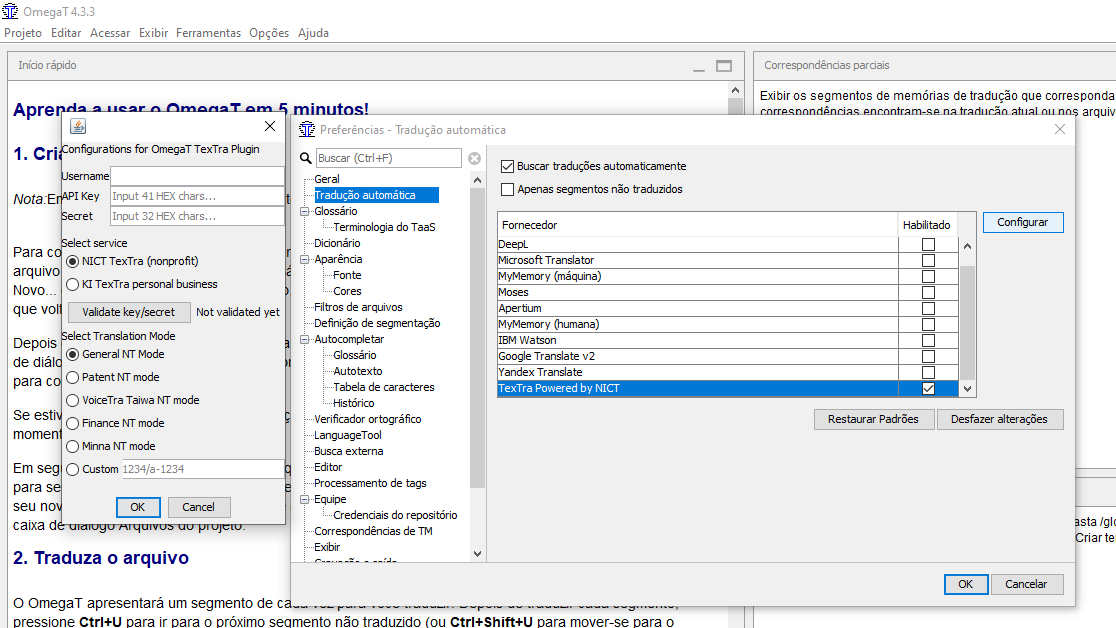
Task: Click preferences tree scrollbar down arrow
Action: [x=478, y=554]
